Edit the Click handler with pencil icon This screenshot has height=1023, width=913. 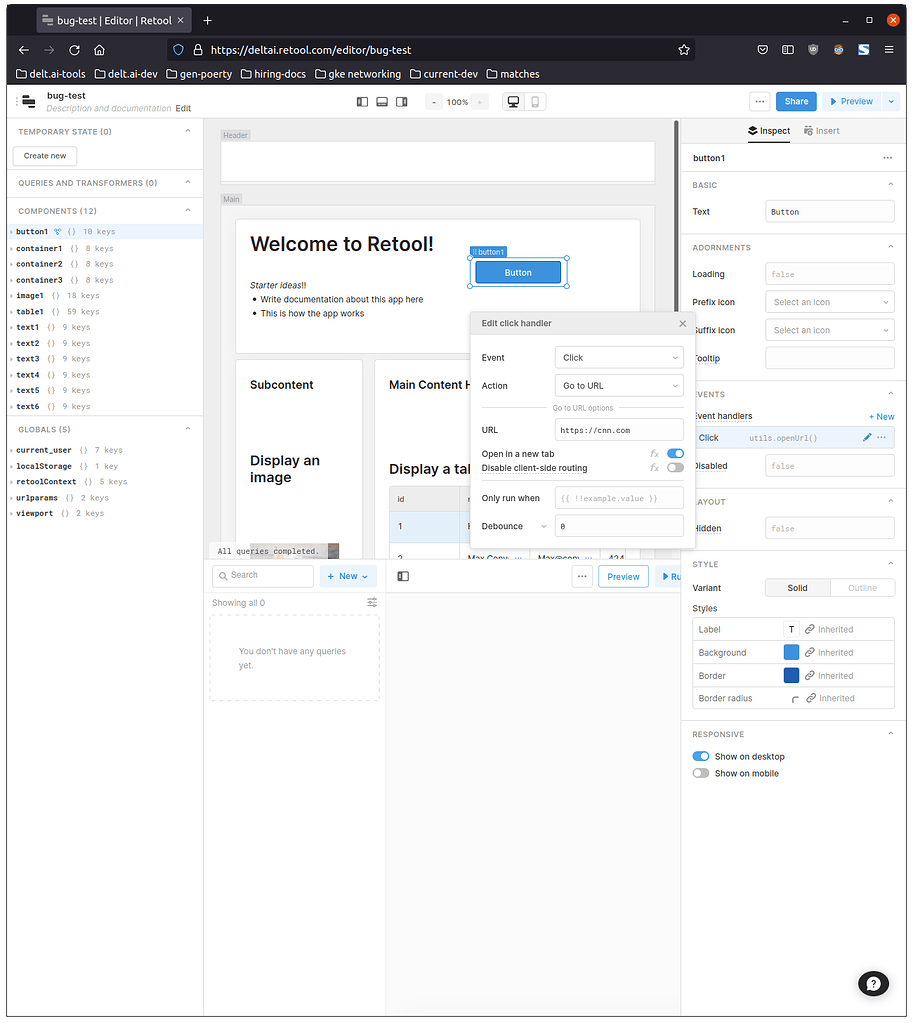click(x=868, y=437)
